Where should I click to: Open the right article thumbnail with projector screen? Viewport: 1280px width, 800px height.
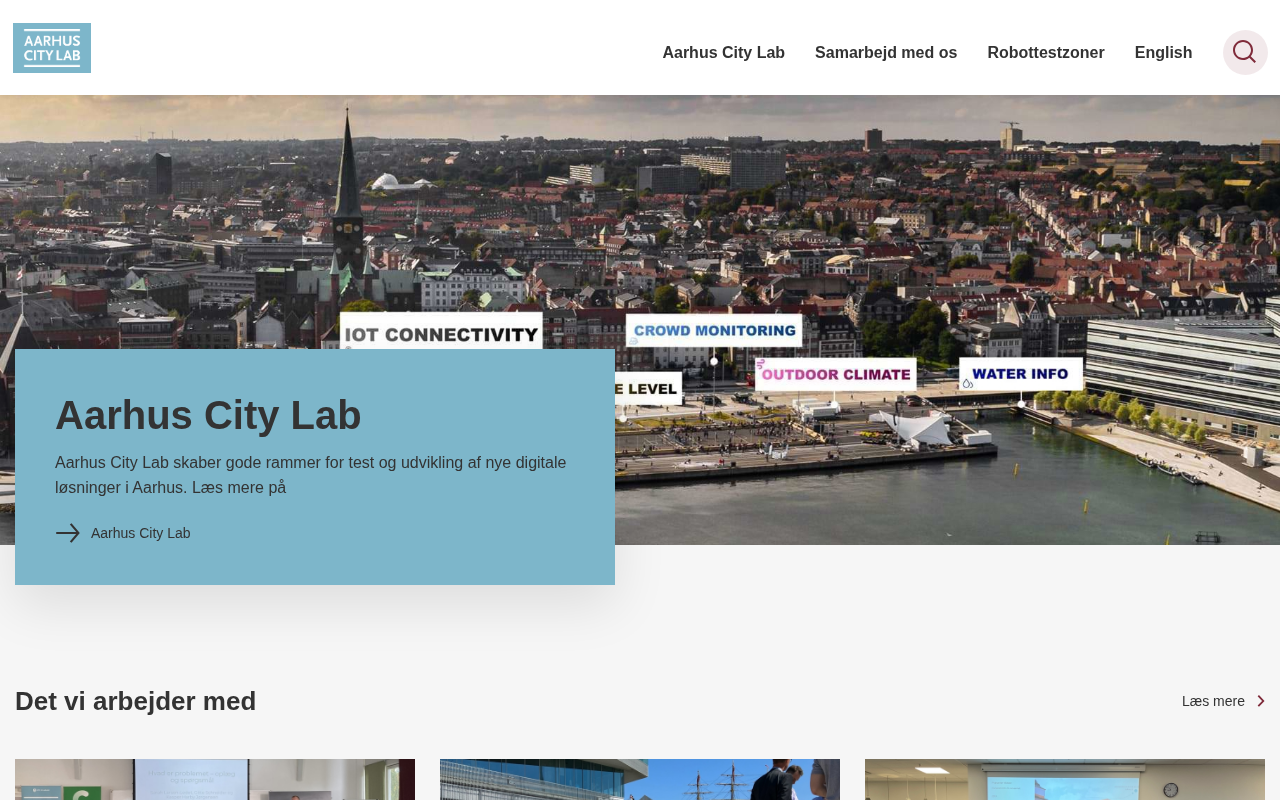coord(1064,779)
